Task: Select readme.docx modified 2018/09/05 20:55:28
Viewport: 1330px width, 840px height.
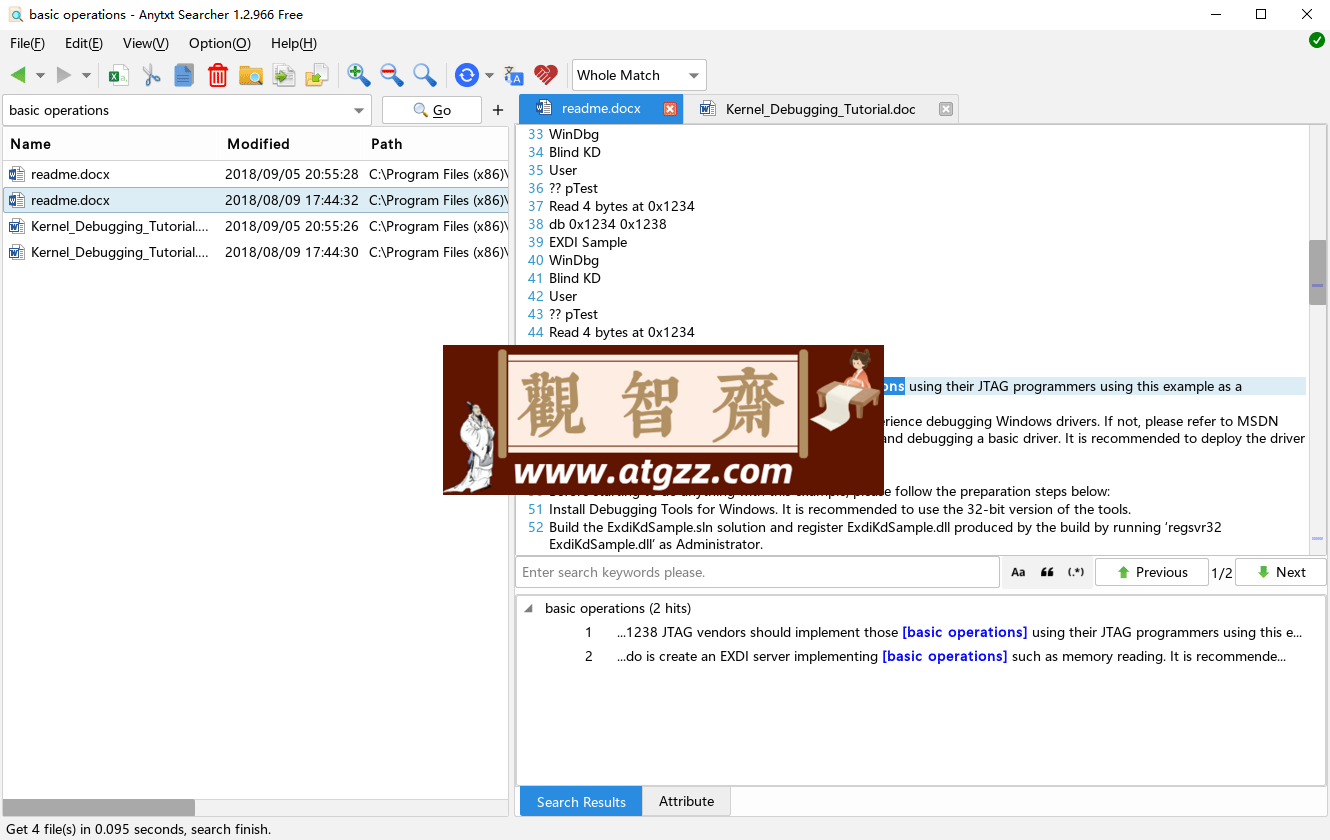Action: tap(256, 174)
